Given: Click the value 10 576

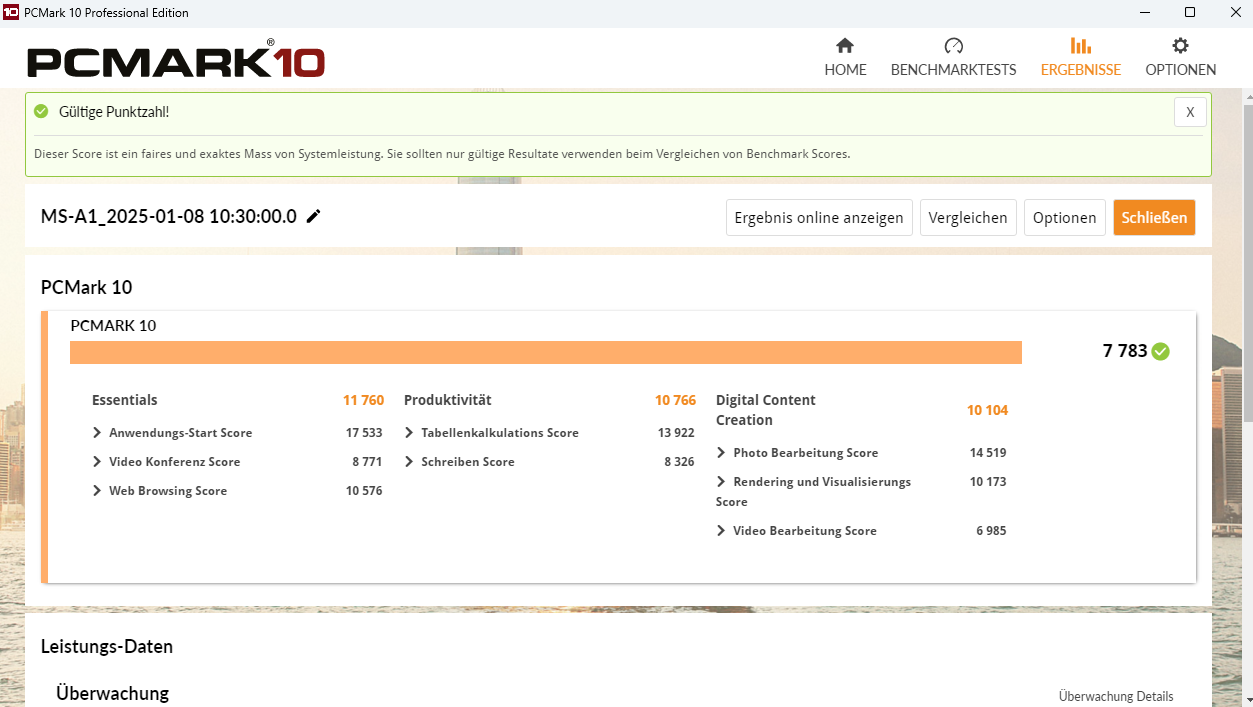Looking at the screenshot, I should (364, 491).
